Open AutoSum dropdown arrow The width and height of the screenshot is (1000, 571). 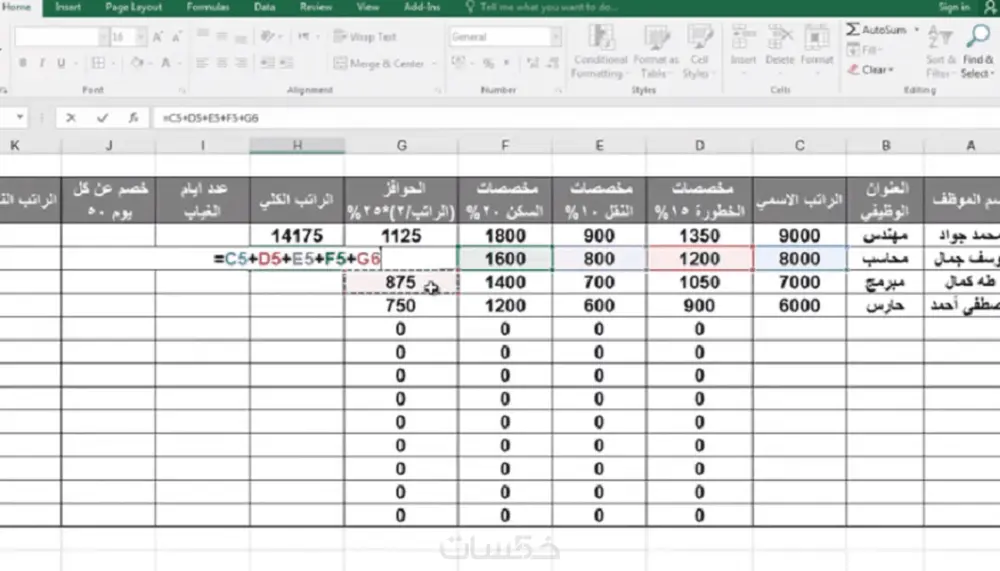[x=916, y=29]
